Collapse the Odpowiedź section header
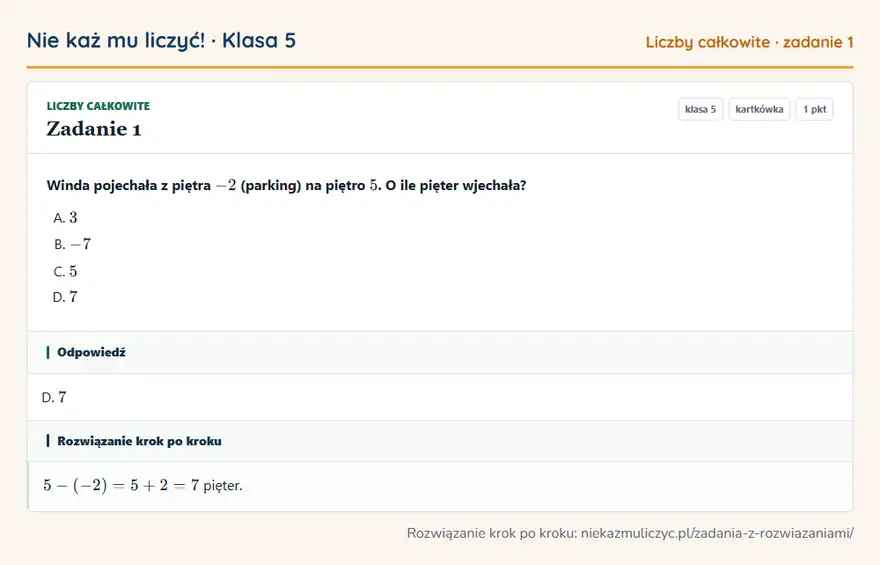Viewport: 880px width, 565px height. pos(440,352)
